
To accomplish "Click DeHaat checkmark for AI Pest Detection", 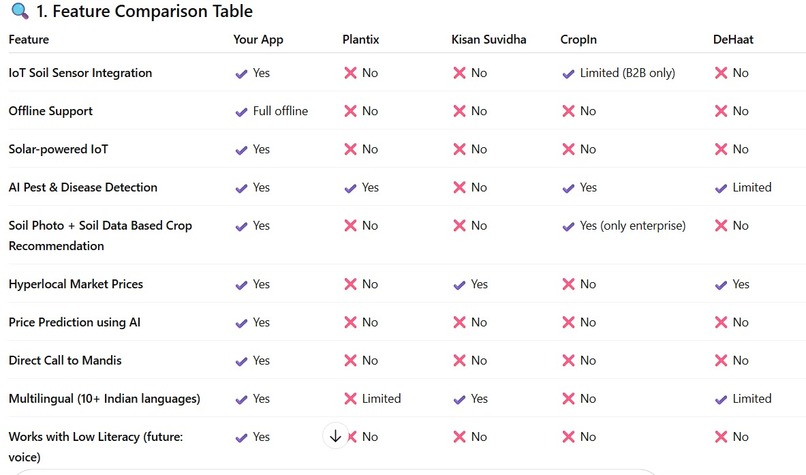I will click(x=721, y=188).
